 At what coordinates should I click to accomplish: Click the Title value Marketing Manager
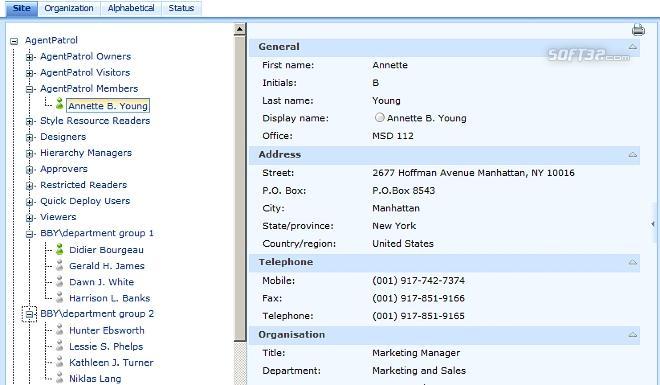click(416, 353)
